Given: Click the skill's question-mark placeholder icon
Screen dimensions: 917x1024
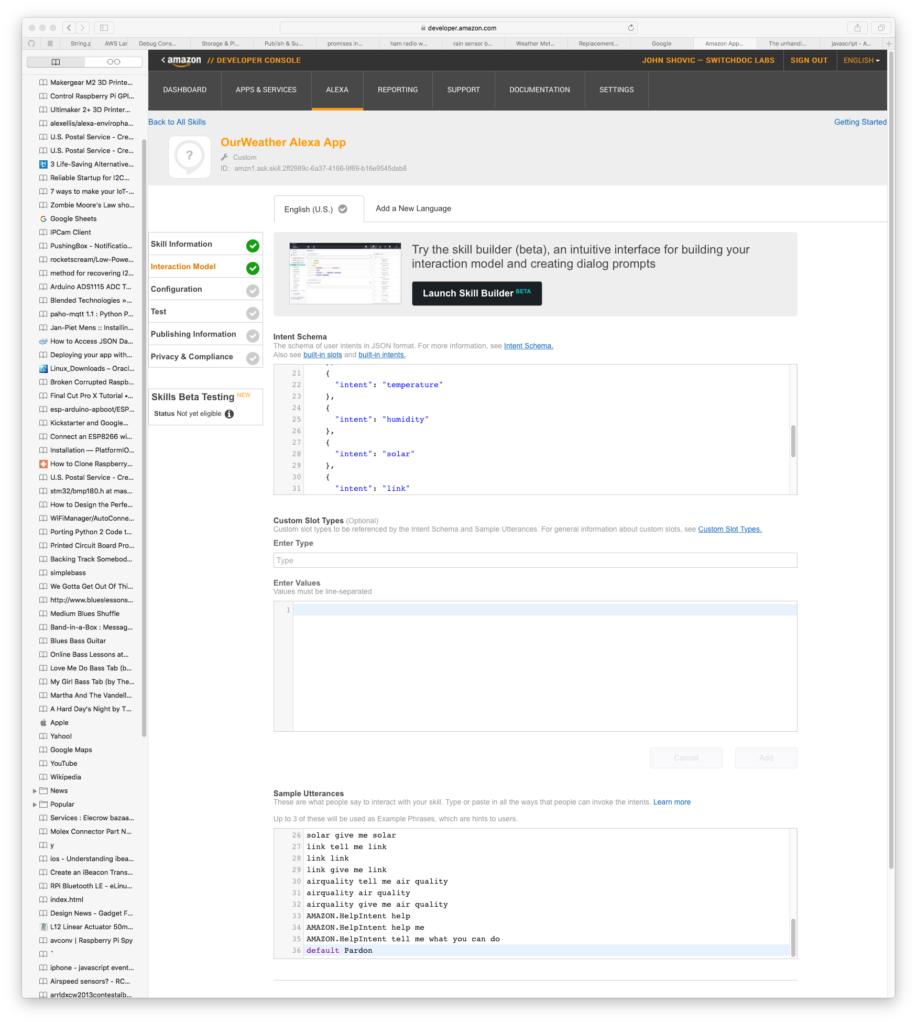Looking at the screenshot, I should (x=189, y=156).
